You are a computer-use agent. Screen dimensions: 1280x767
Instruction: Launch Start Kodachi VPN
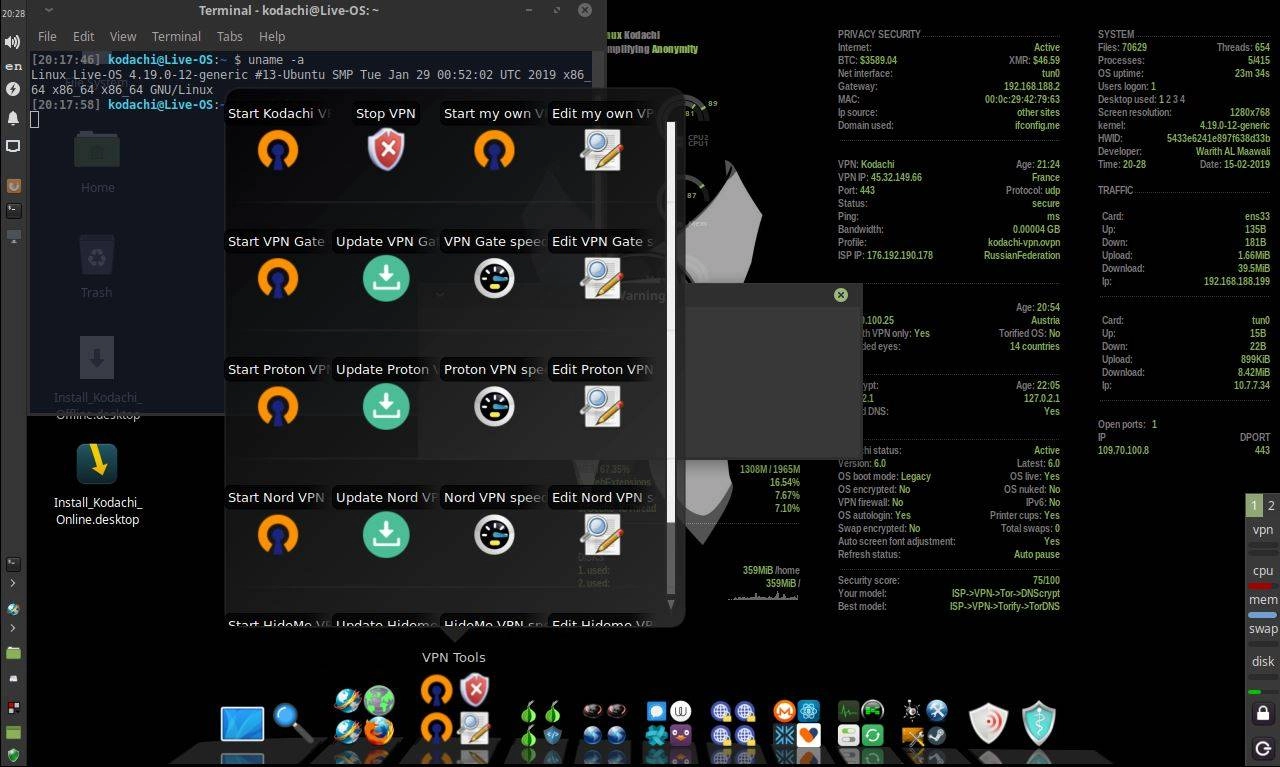[x=278, y=151]
